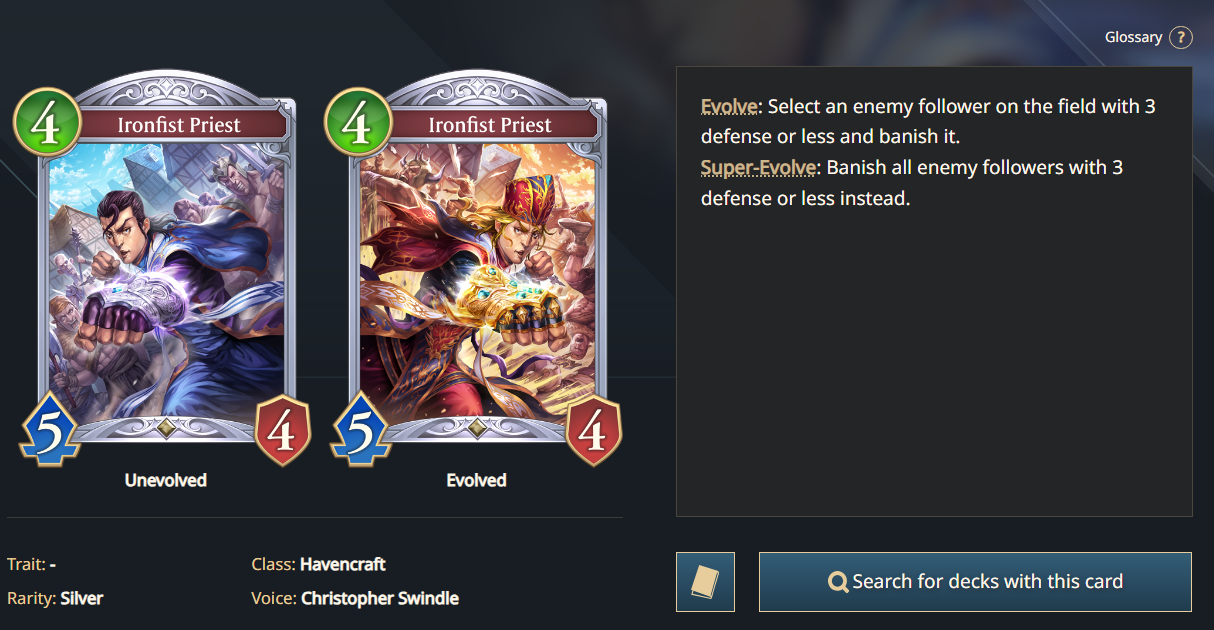Image resolution: width=1214 pixels, height=630 pixels.
Task: Click the Havencraft class value
Action: coord(343,564)
